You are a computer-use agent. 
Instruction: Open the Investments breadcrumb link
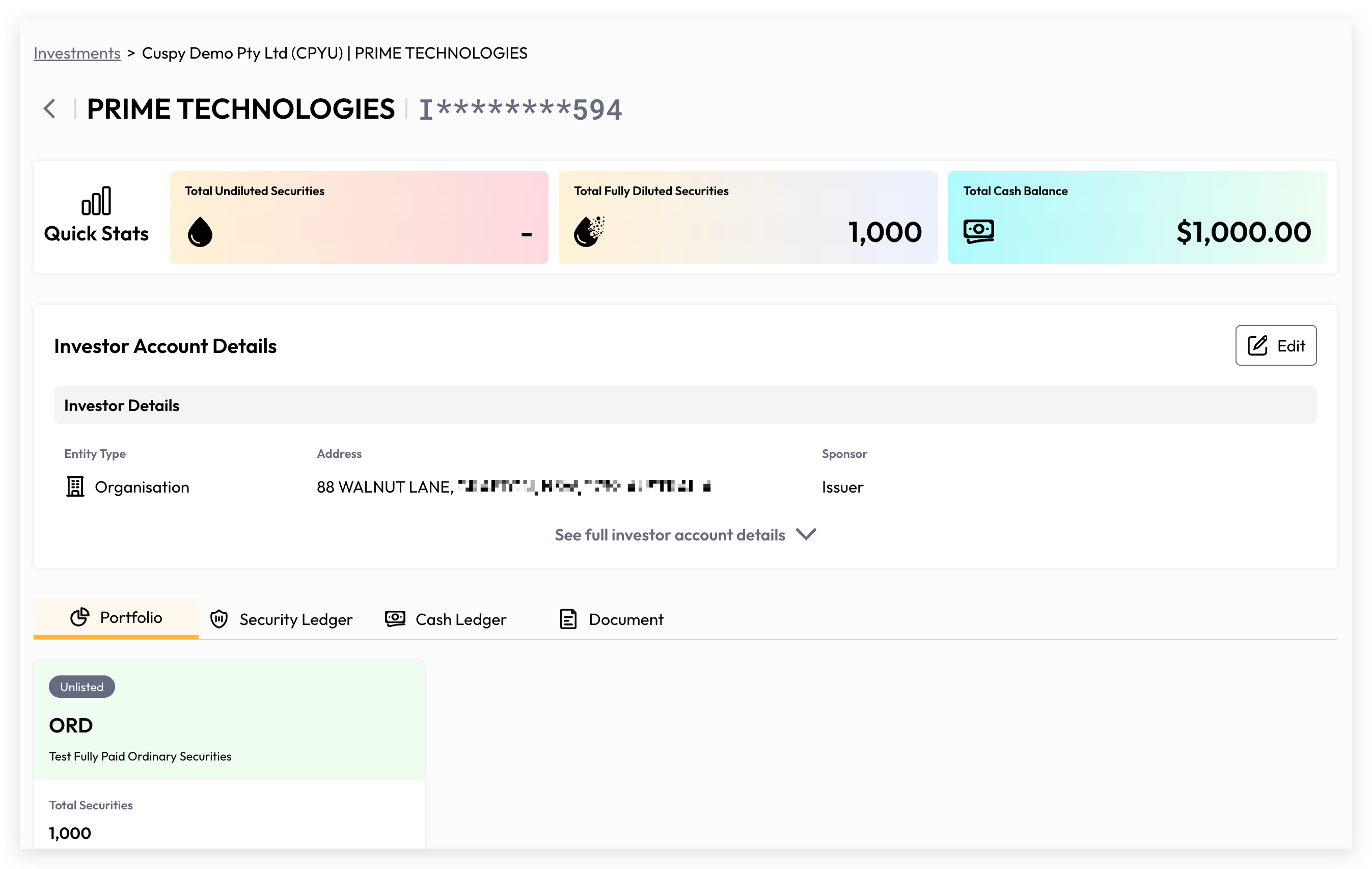77,53
